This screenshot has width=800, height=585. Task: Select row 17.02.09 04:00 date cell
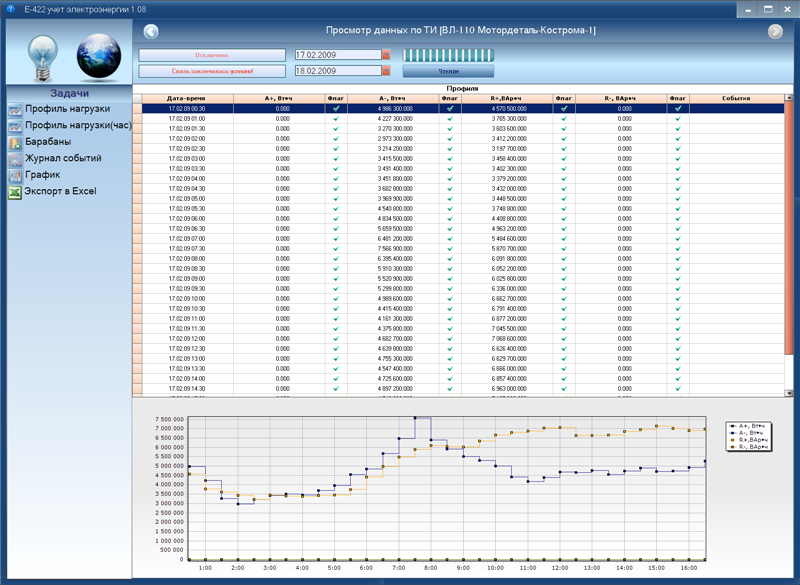187,179
